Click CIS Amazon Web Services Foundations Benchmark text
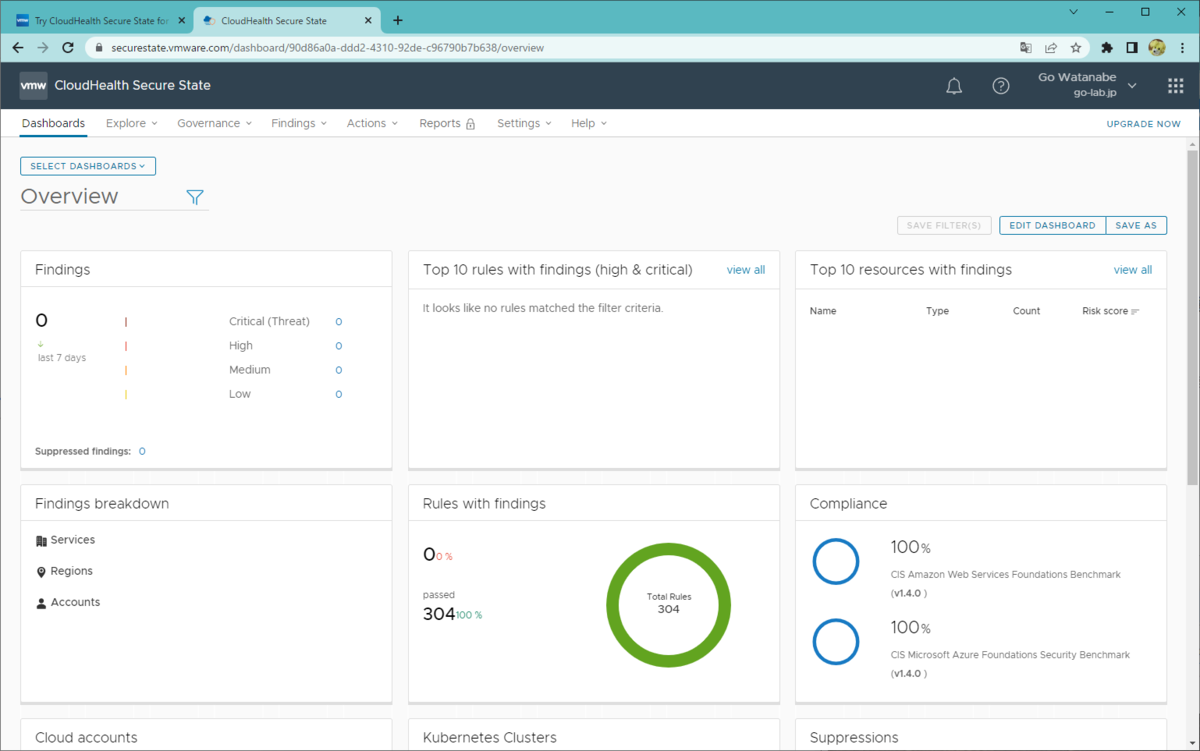The width and height of the screenshot is (1200, 751). [1006, 575]
